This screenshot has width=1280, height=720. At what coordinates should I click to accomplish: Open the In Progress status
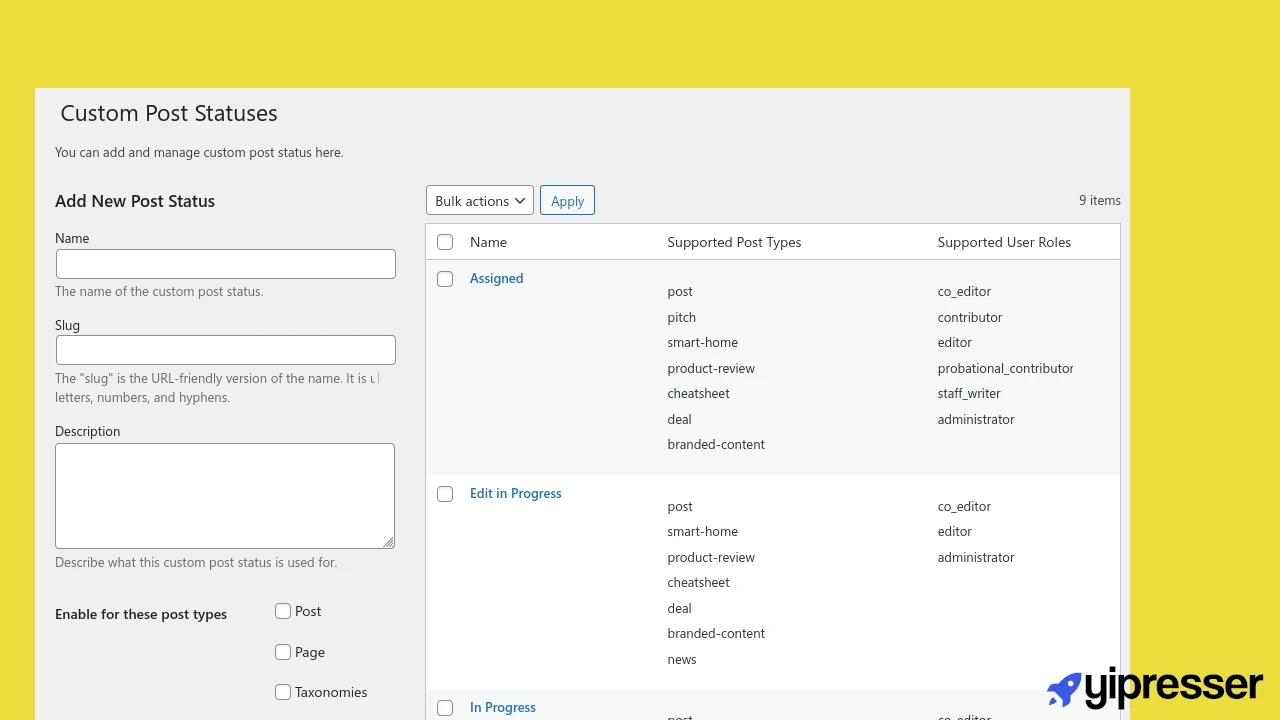click(x=502, y=707)
